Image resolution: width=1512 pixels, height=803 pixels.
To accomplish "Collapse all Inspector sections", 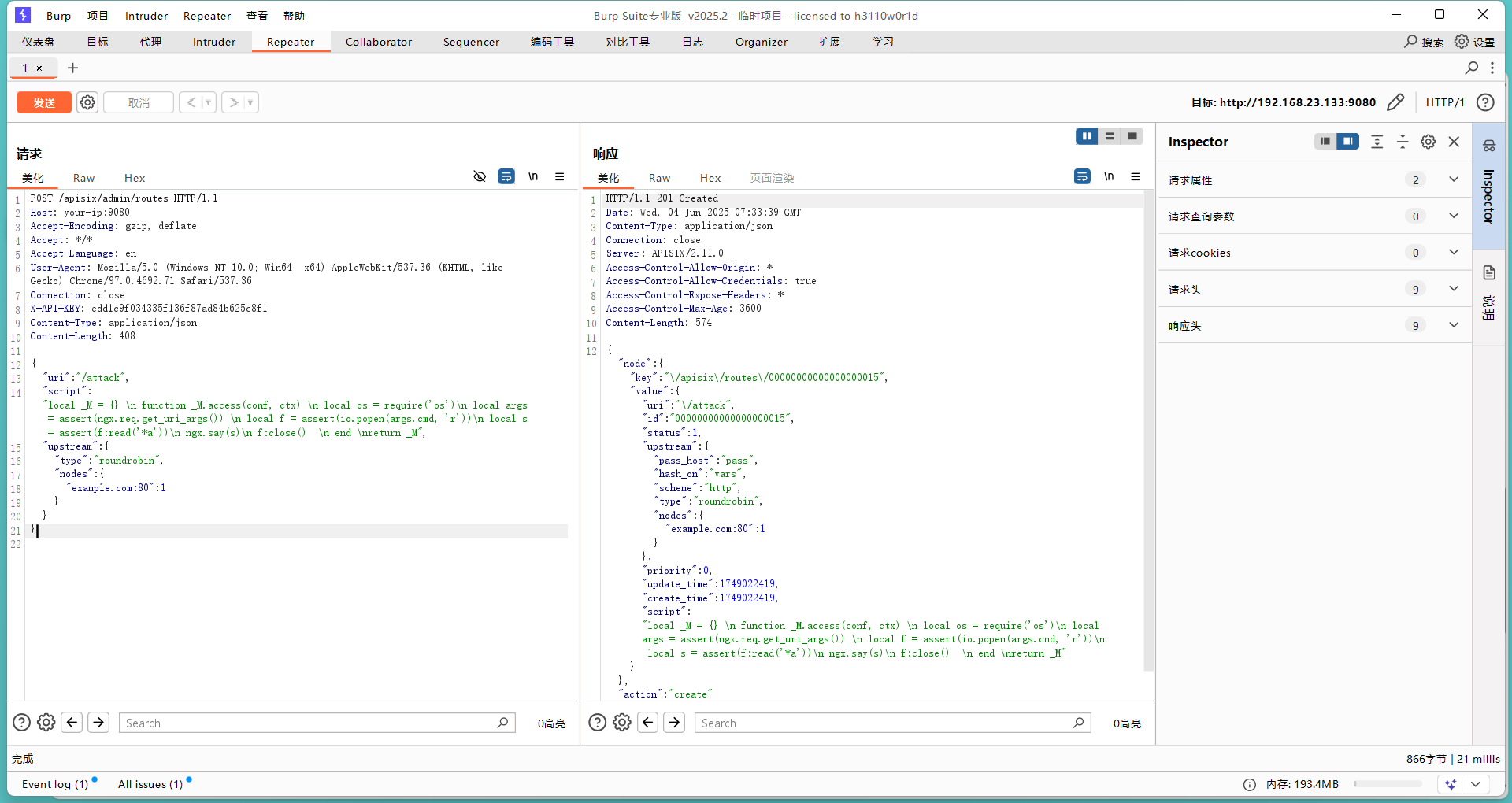I will [1403, 141].
